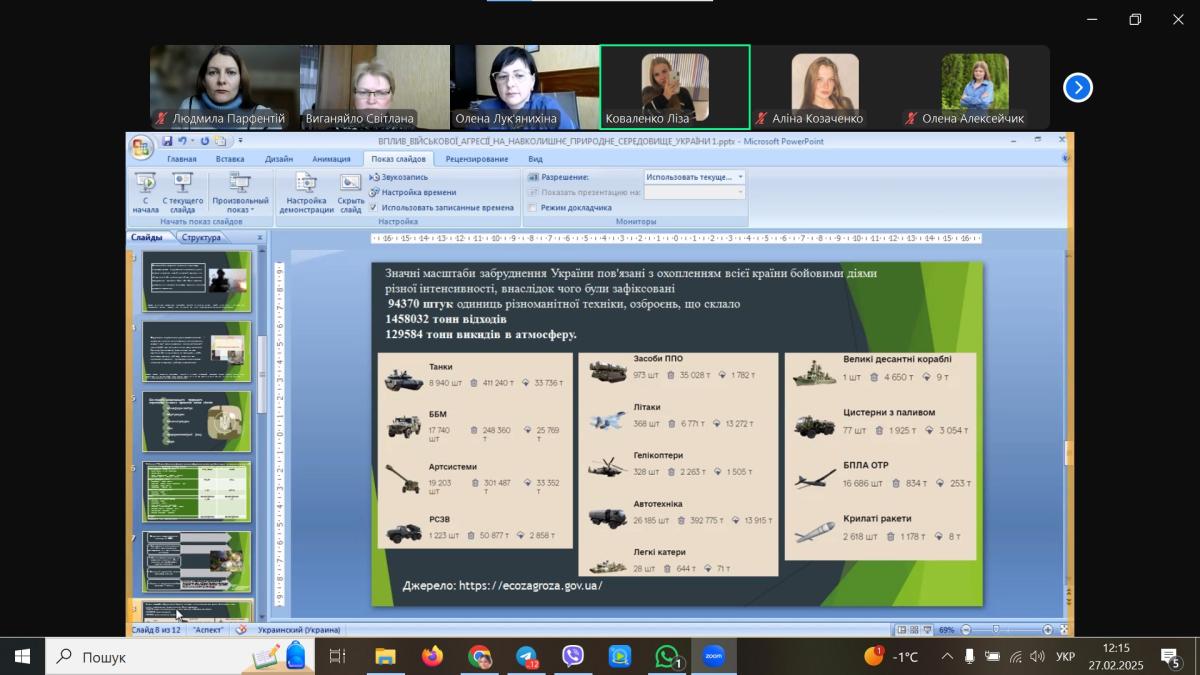Start slideshow from beginning (С начала)
Screen dimensions: 1200x675
(x=145, y=192)
